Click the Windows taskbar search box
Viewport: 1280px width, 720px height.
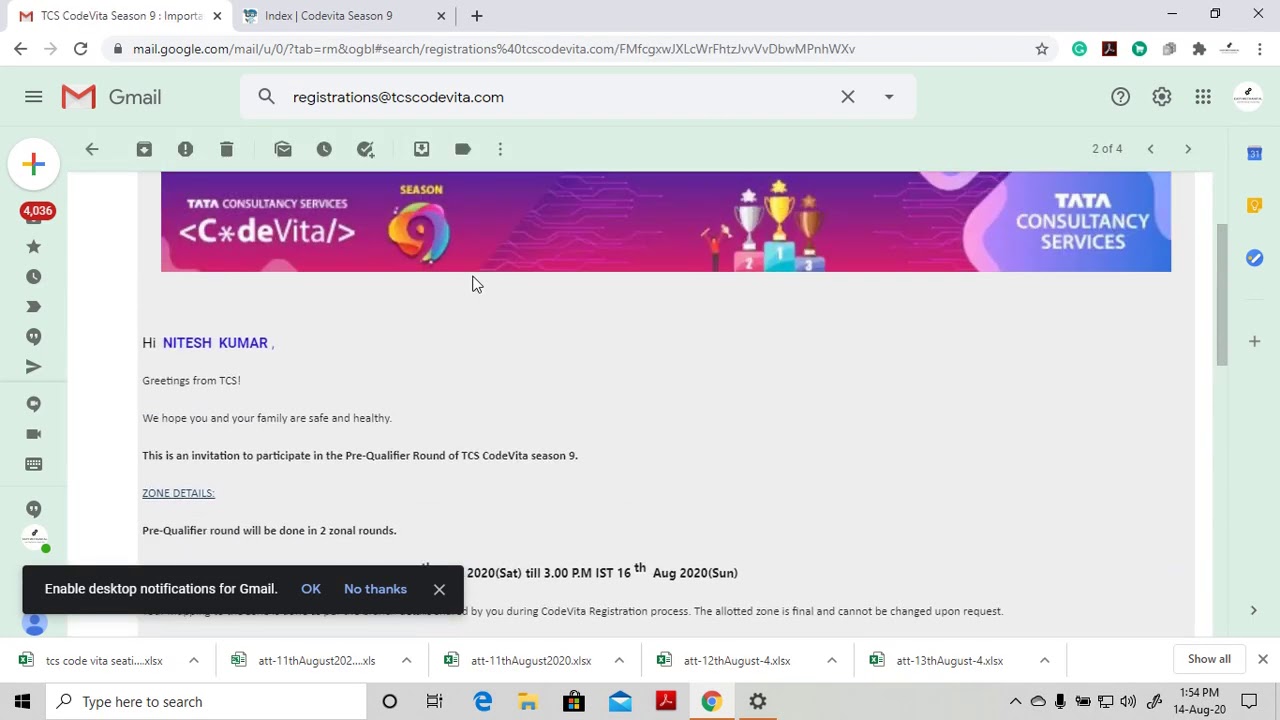[207, 701]
